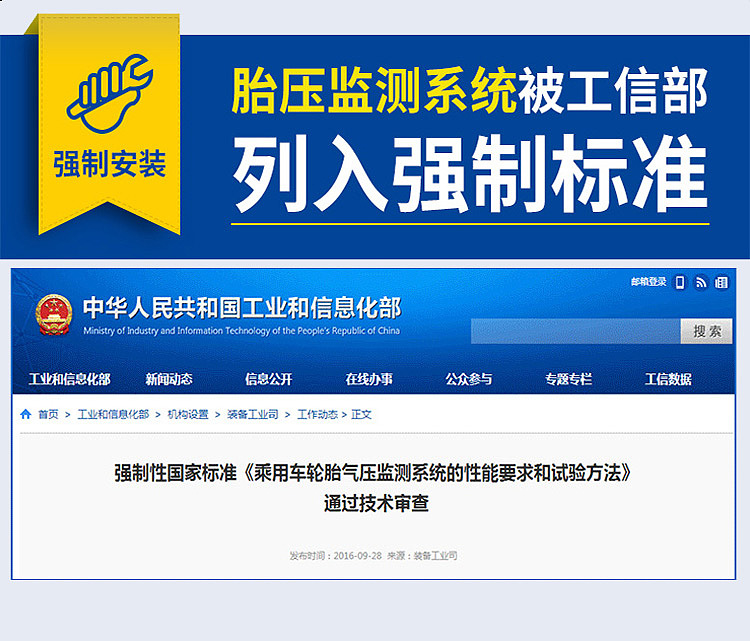Click the home icon in breadcrumb
Viewport: 750px width, 641px height.
point(25,414)
